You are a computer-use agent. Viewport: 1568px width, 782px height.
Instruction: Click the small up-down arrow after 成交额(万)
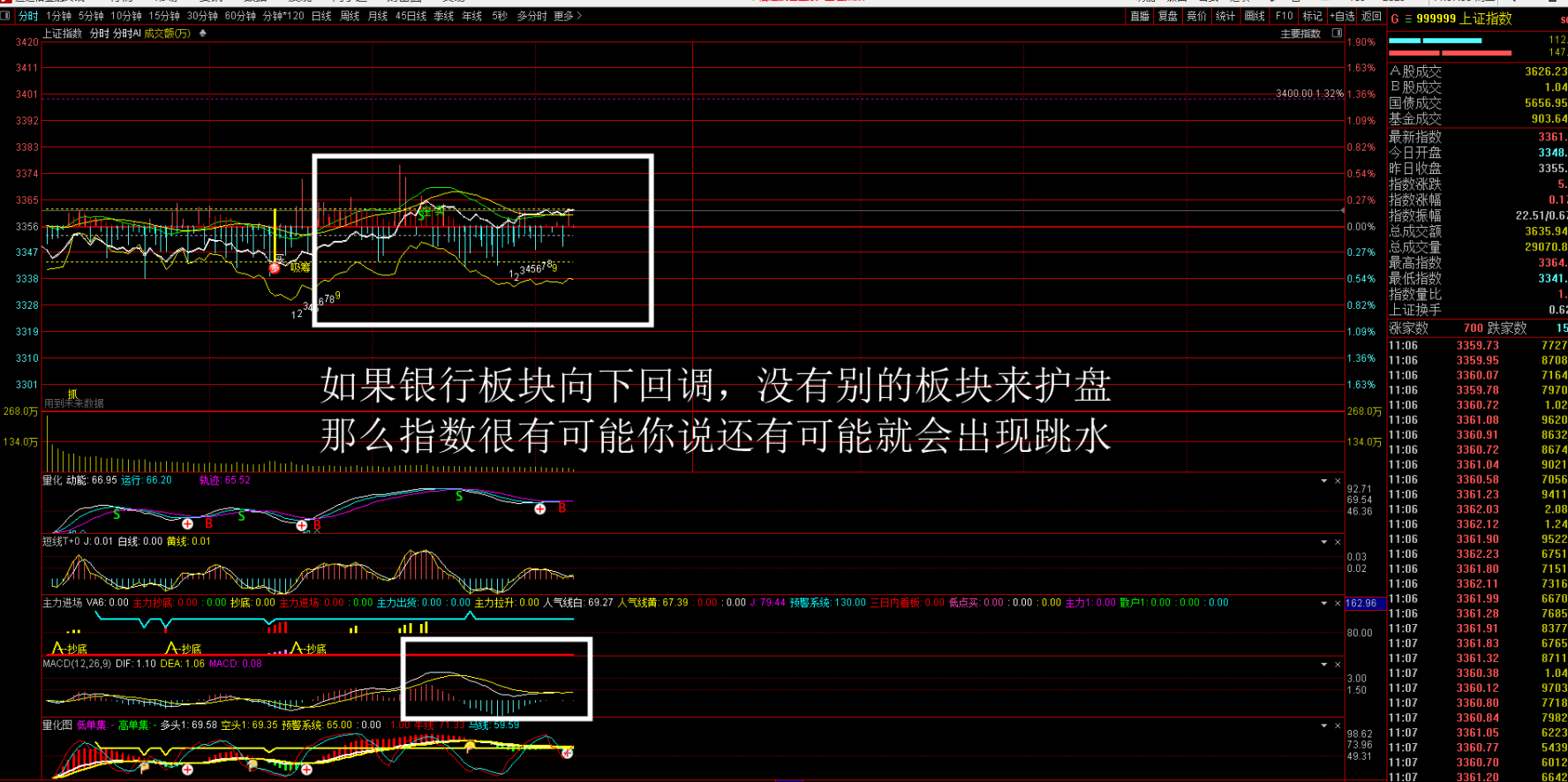click(x=203, y=34)
